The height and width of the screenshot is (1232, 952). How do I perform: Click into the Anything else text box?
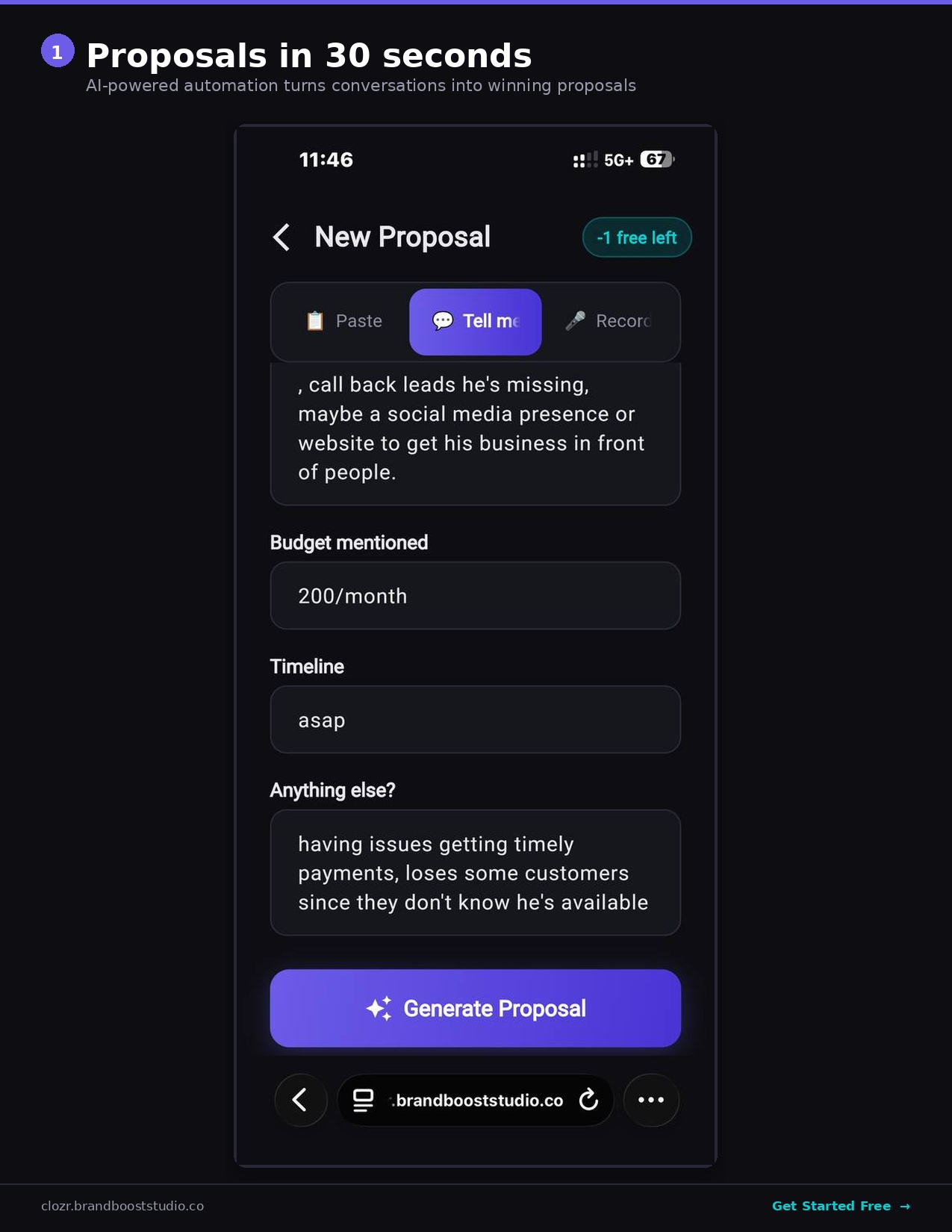coord(476,873)
